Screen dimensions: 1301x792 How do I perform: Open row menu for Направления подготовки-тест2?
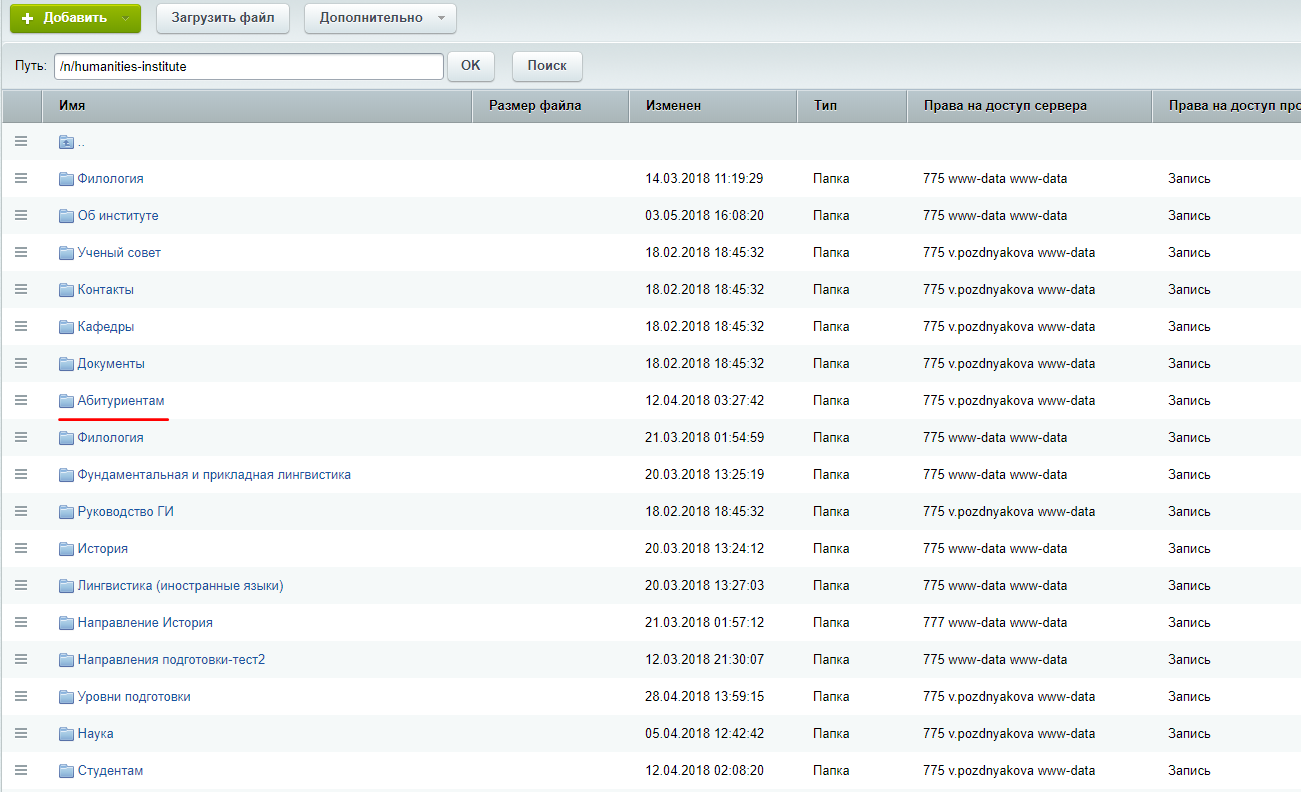(x=21, y=659)
